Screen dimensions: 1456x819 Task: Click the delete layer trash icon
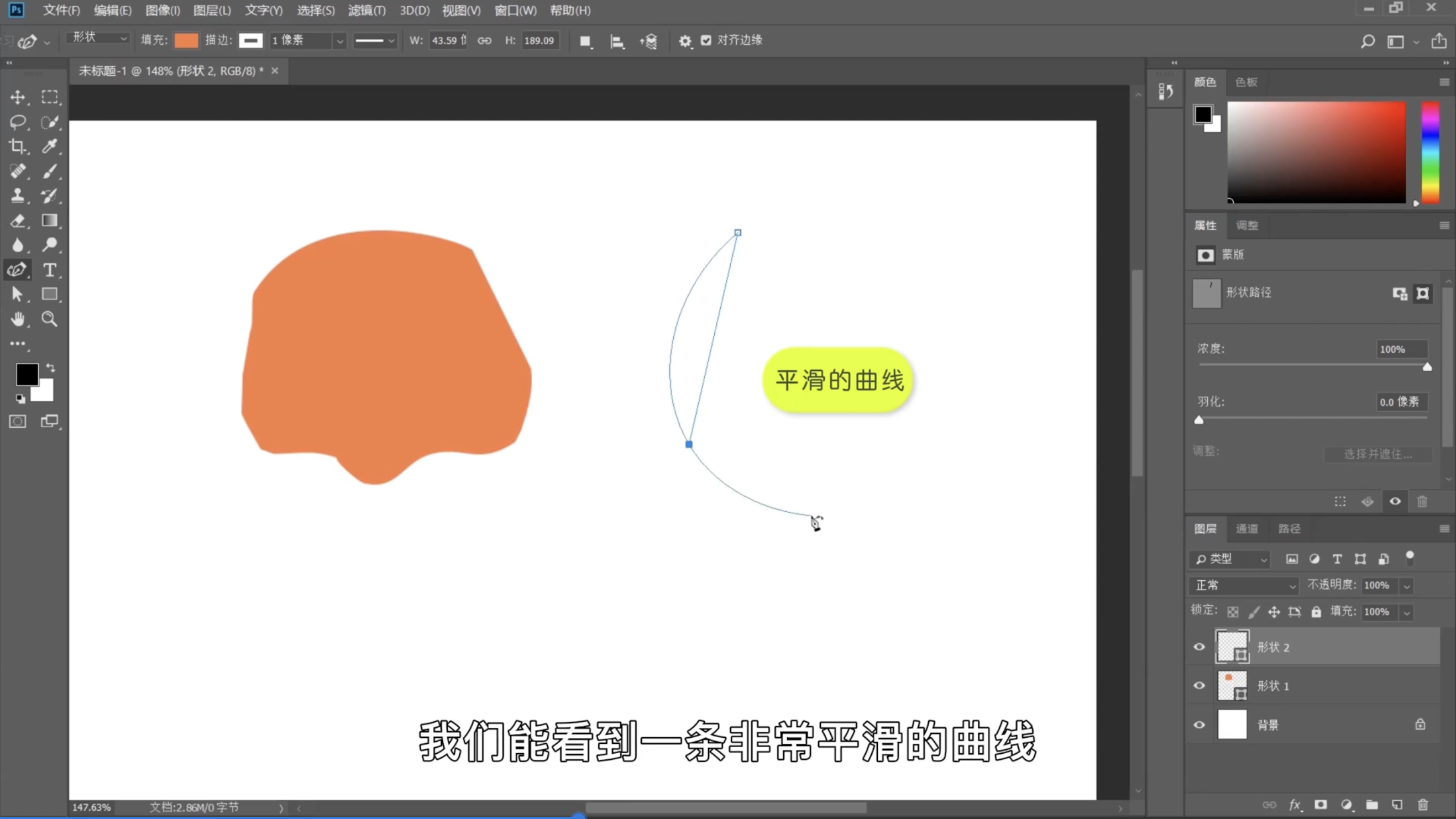point(1423,804)
